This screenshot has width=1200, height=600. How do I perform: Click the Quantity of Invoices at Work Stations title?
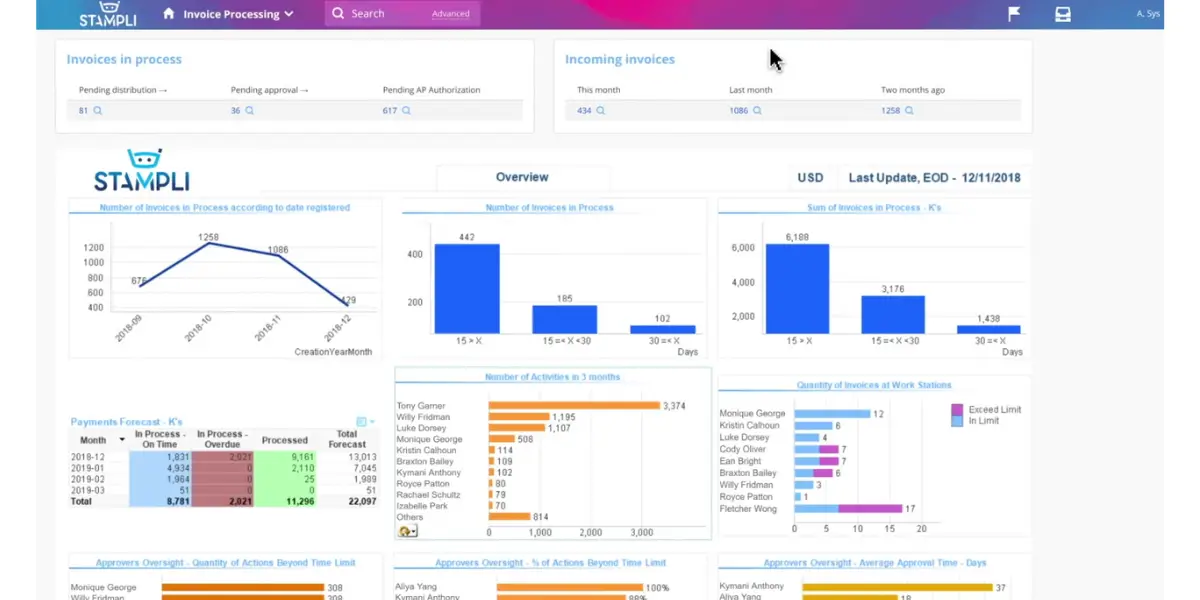[874, 385]
